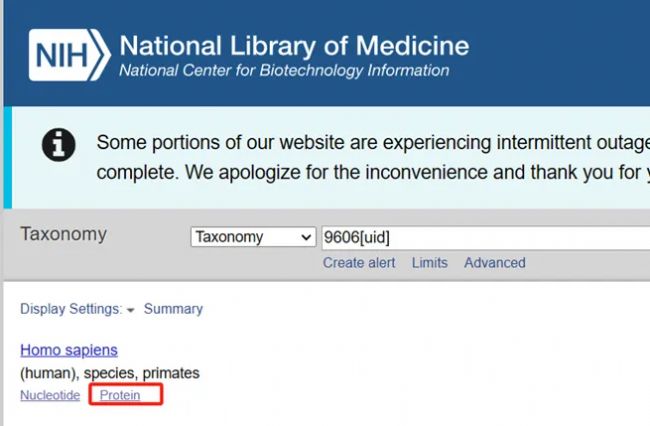Viewport: 650px width, 426px height.
Task: Click the circular info icon in the notice
Action: click(x=58, y=145)
